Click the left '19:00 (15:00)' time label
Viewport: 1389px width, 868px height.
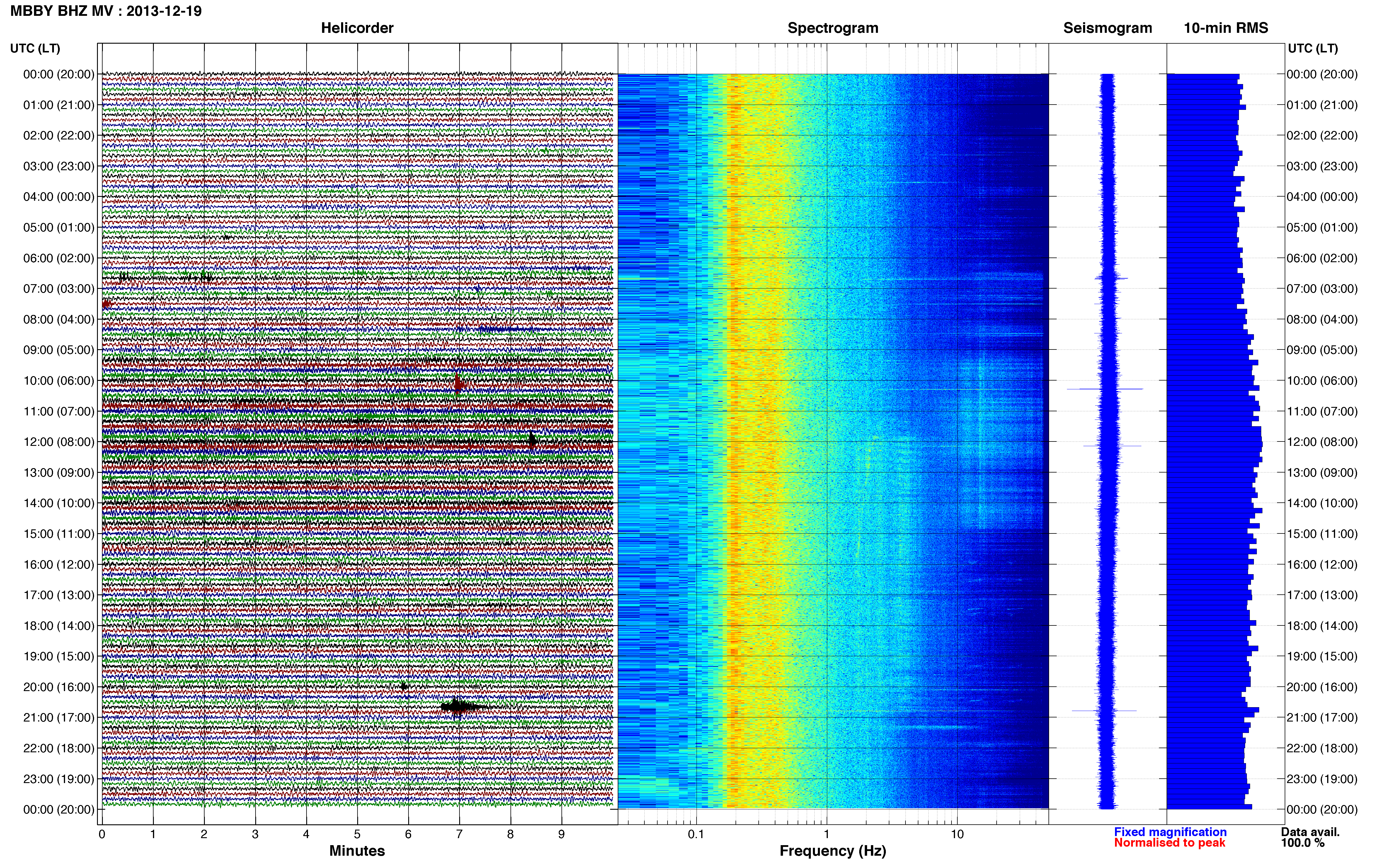[59, 656]
